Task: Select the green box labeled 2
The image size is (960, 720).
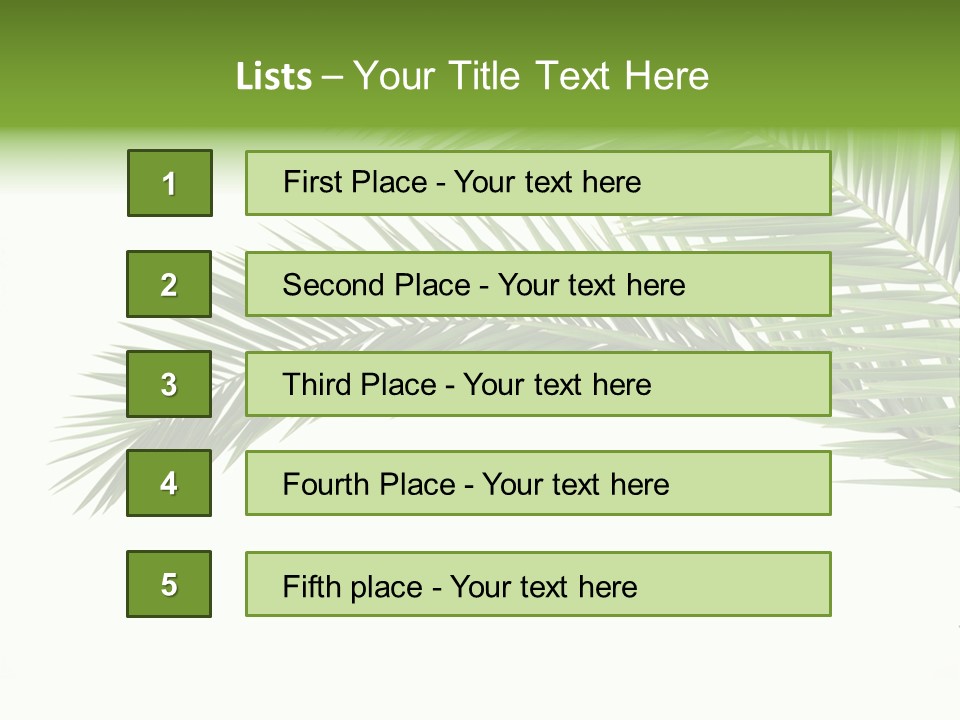Action: 169,284
